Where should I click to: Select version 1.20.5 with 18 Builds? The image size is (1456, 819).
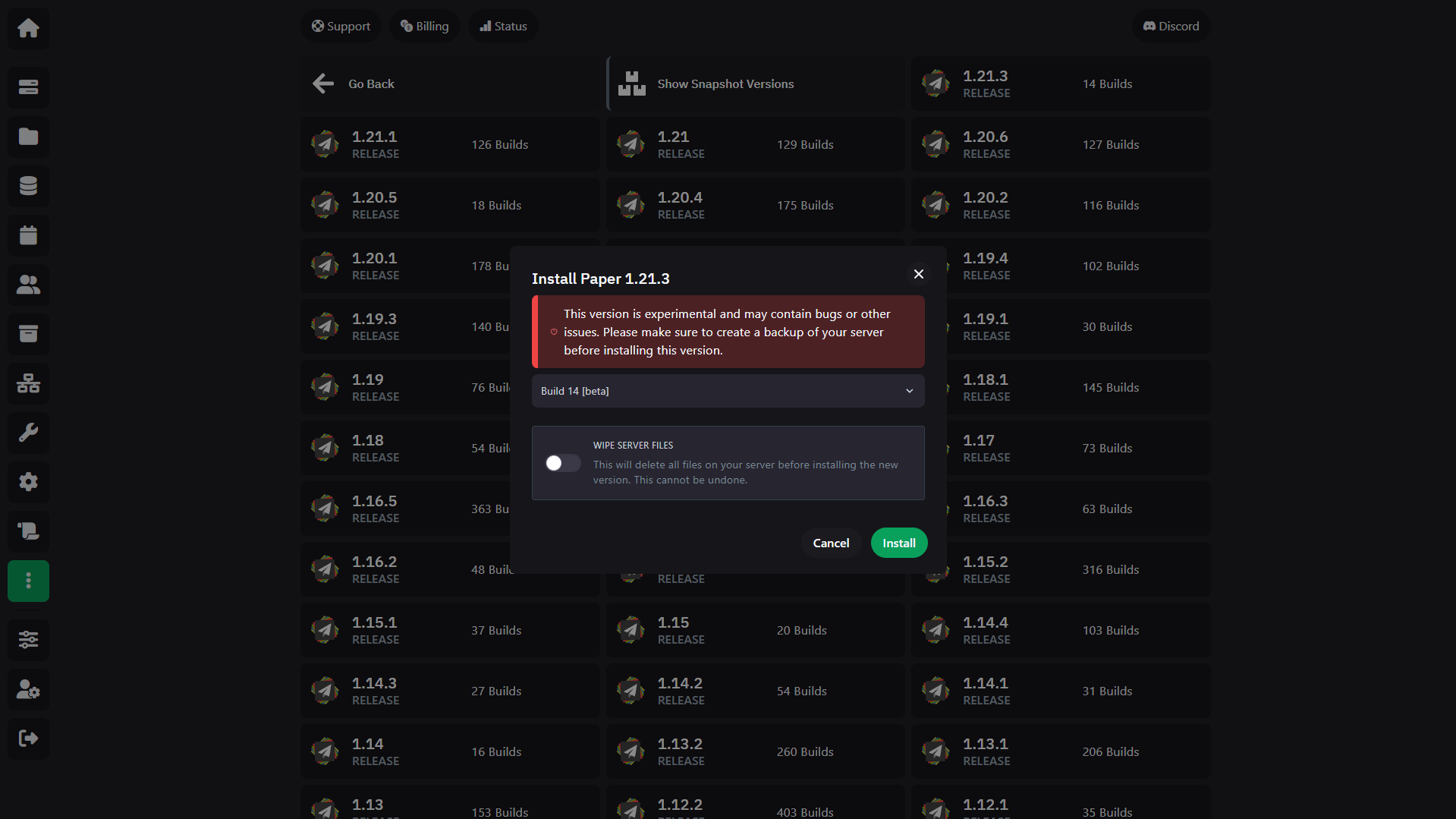(x=450, y=205)
